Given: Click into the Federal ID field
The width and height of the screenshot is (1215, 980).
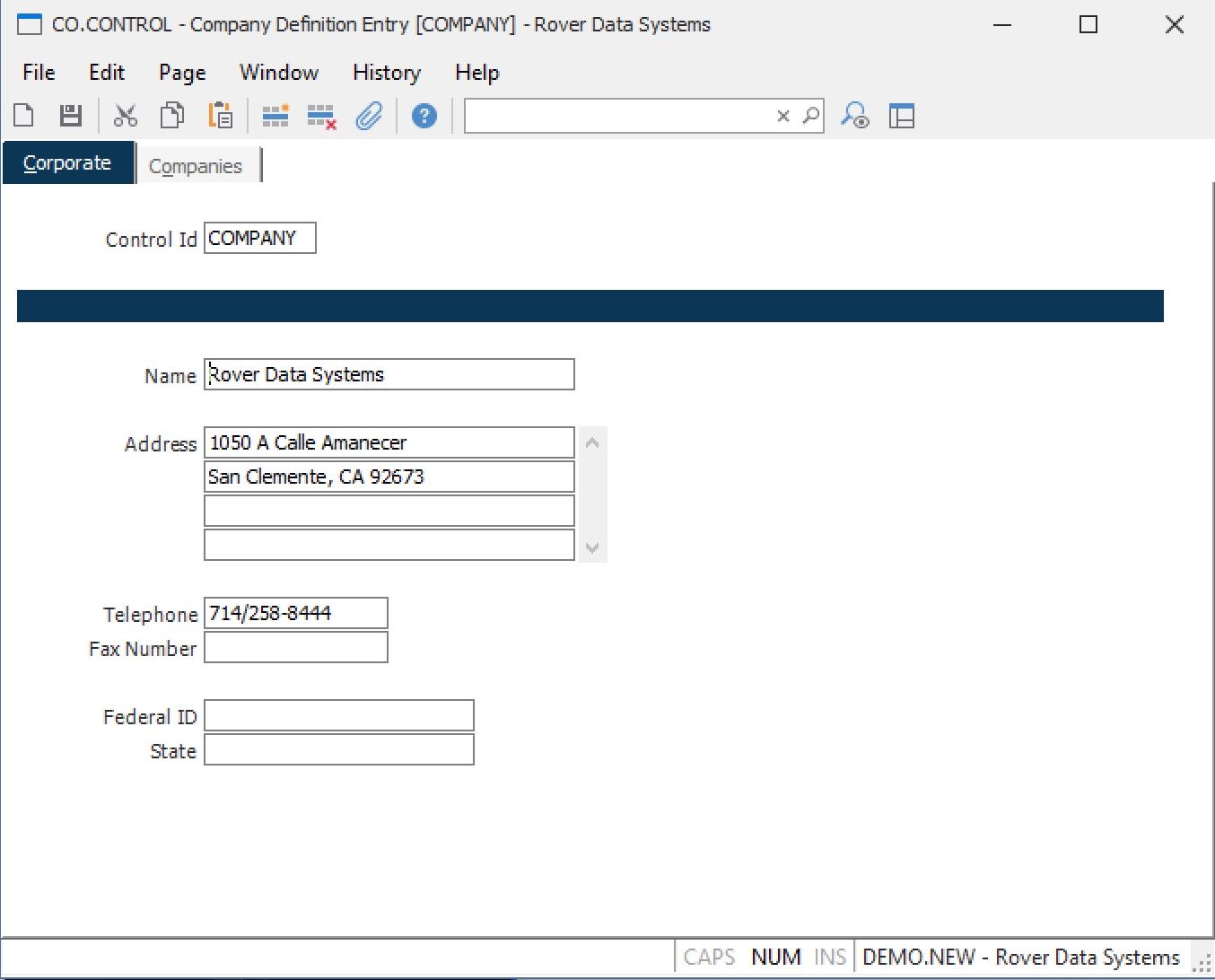Looking at the screenshot, I should (x=338, y=716).
